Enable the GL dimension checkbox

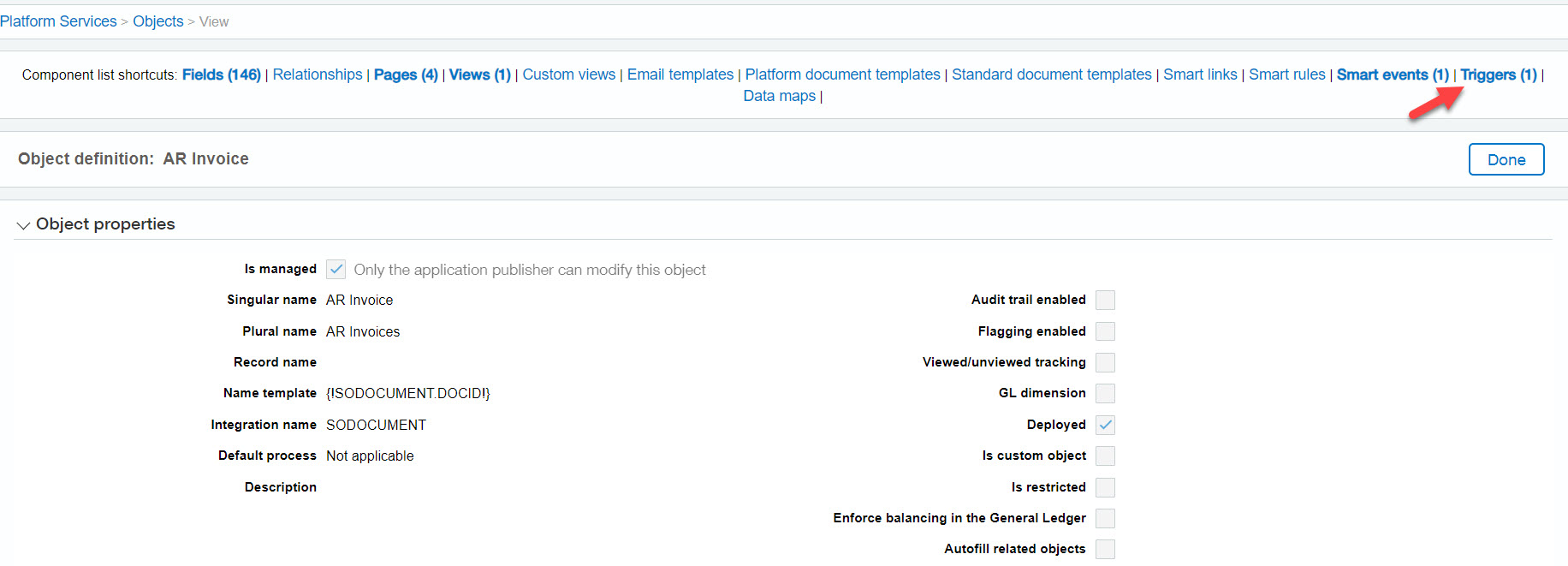click(1105, 393)
